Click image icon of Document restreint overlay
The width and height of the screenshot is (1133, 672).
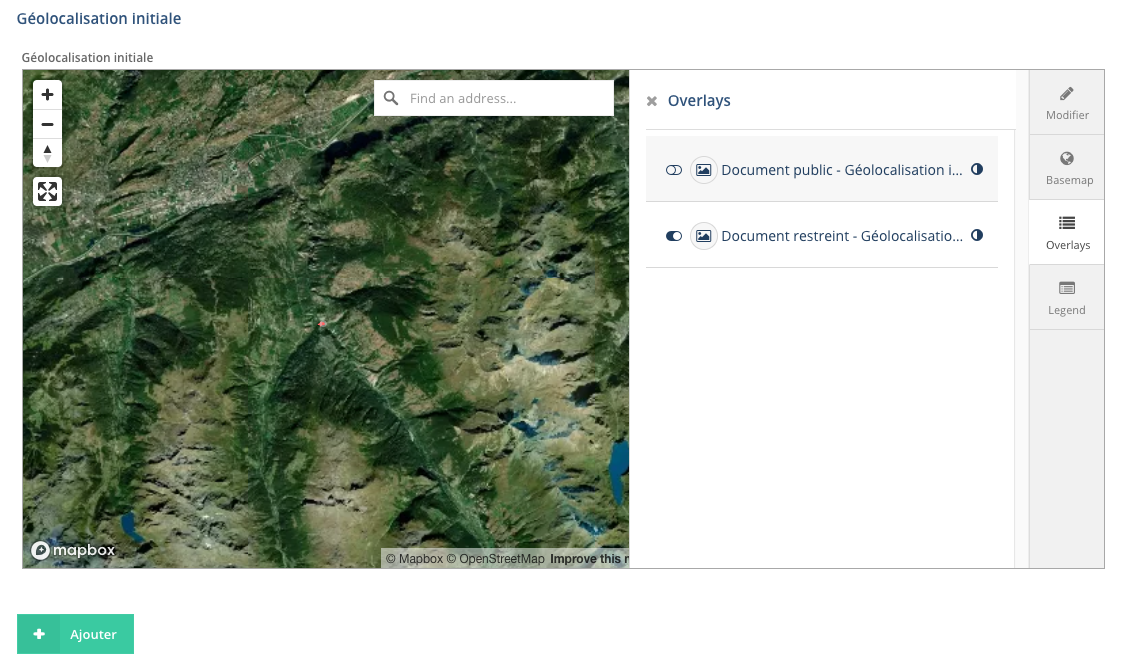point(704,236)
